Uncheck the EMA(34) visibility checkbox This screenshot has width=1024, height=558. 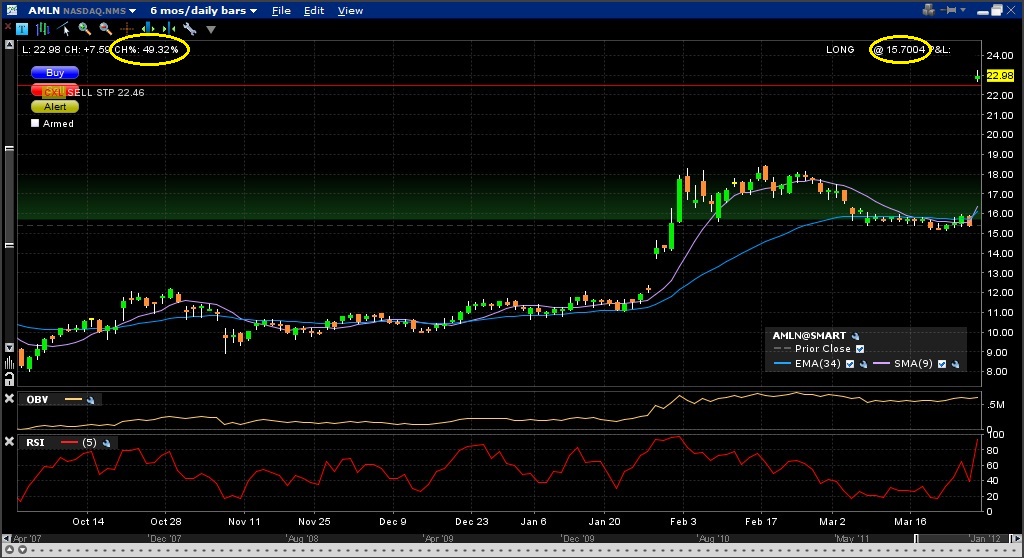(x=850, y=364)
